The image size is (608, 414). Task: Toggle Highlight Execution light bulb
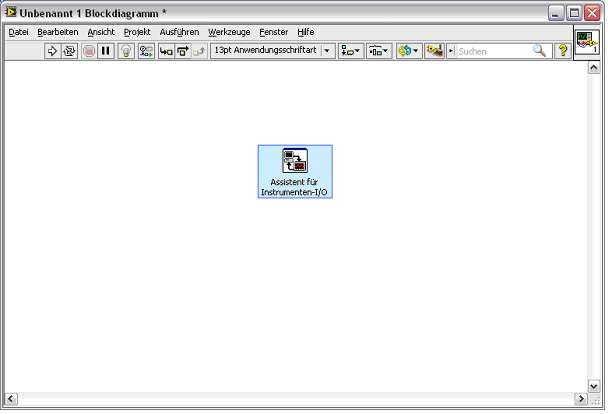coord(126,51)
